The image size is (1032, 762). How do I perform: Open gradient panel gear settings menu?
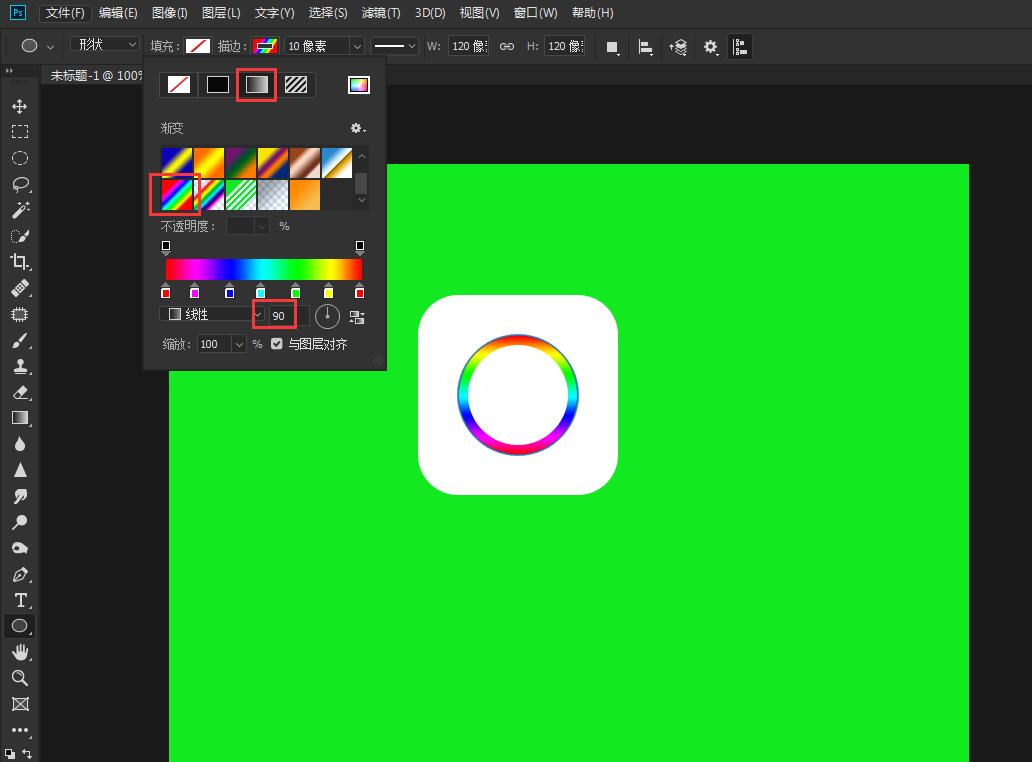[x=358, y=128]
